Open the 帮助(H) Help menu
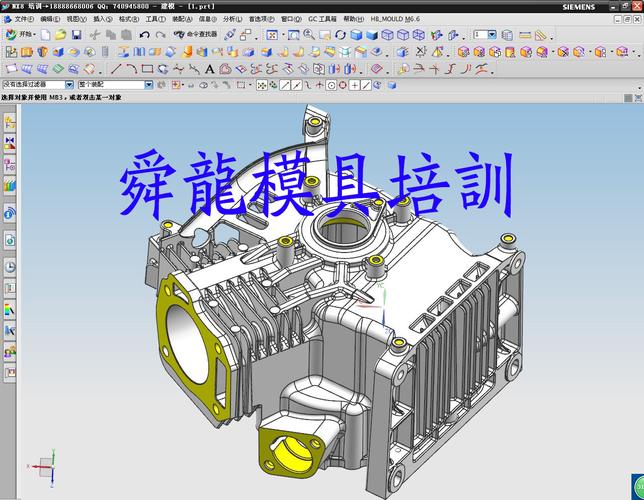Viewport: 644px width, 500px height. (353, 19)
